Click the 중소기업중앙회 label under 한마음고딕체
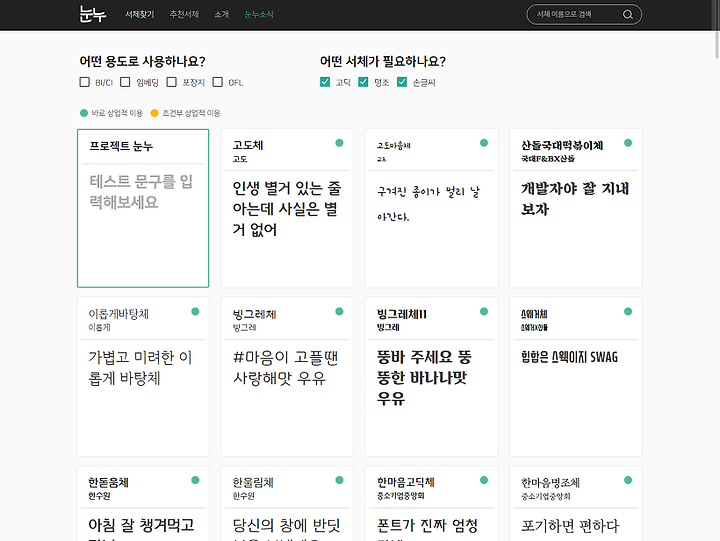This screenshot has width=720, height=541. click(x=400, y=496)
